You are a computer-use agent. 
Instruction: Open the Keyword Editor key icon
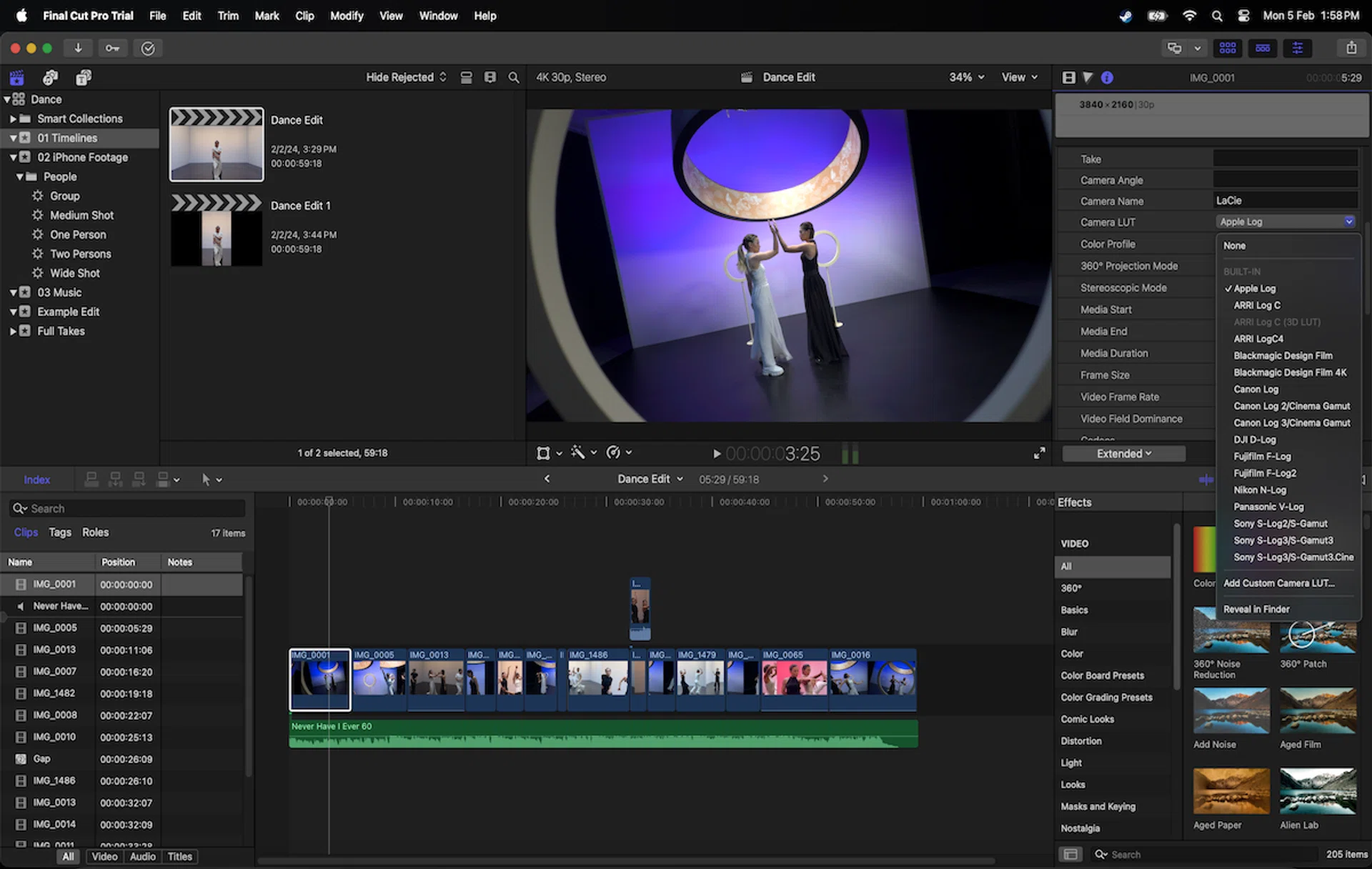[x=112, y=48]
